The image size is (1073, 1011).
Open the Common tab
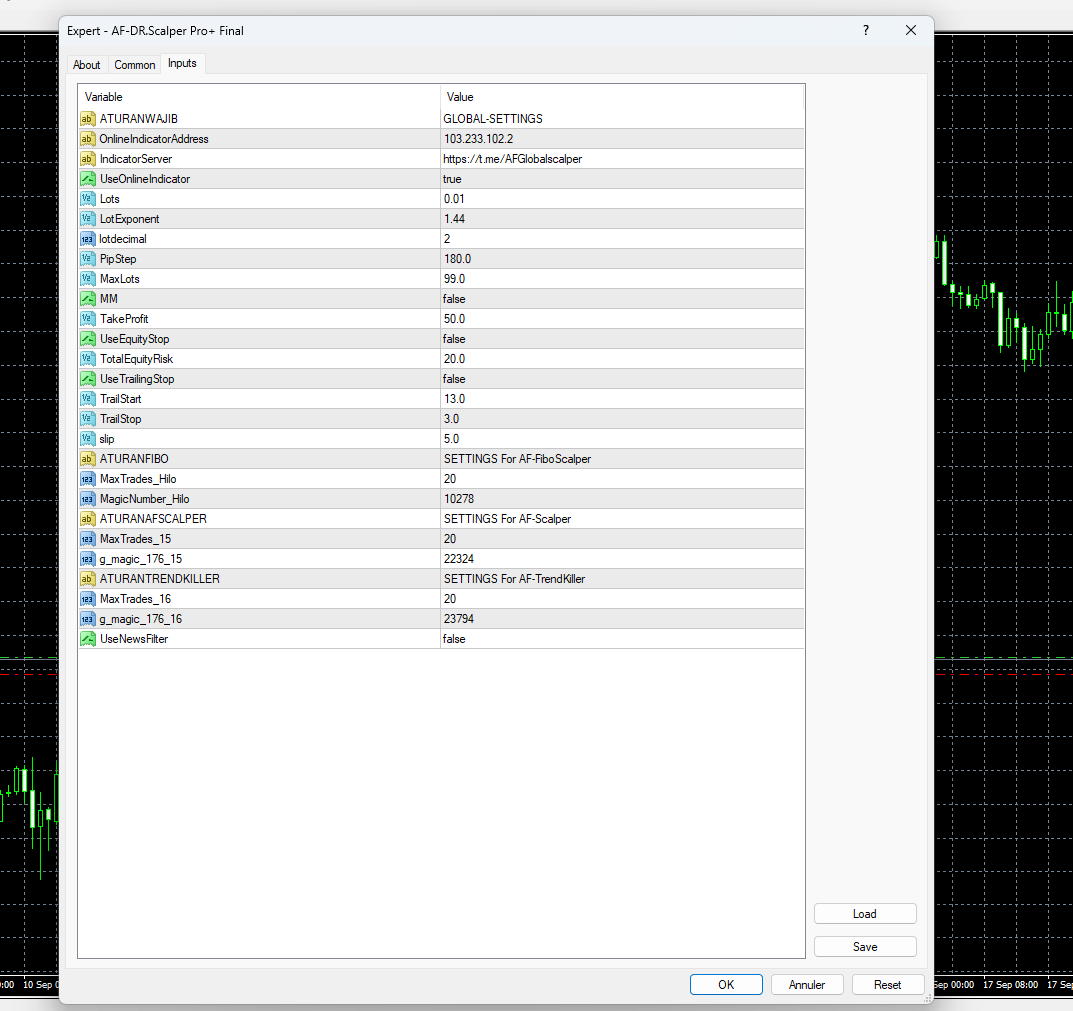pyautogui.click(x=135, y=65)
